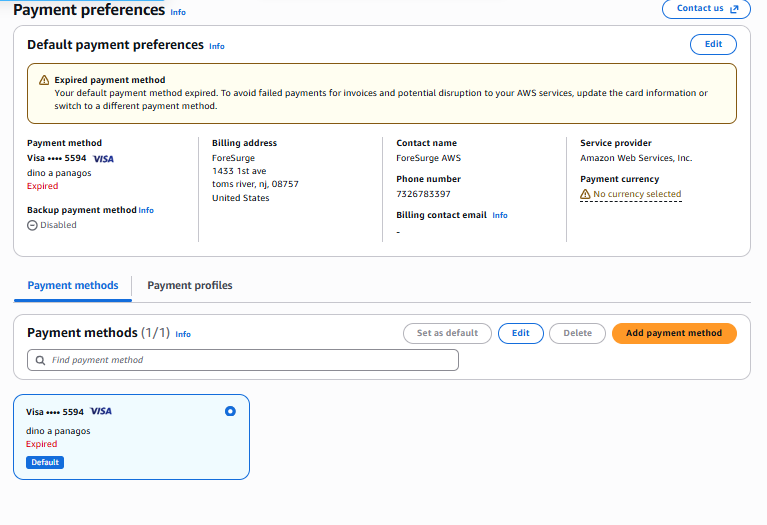Click Edit in Default payment preferences
Screen dimensions: 767x525
coord(713,44)
